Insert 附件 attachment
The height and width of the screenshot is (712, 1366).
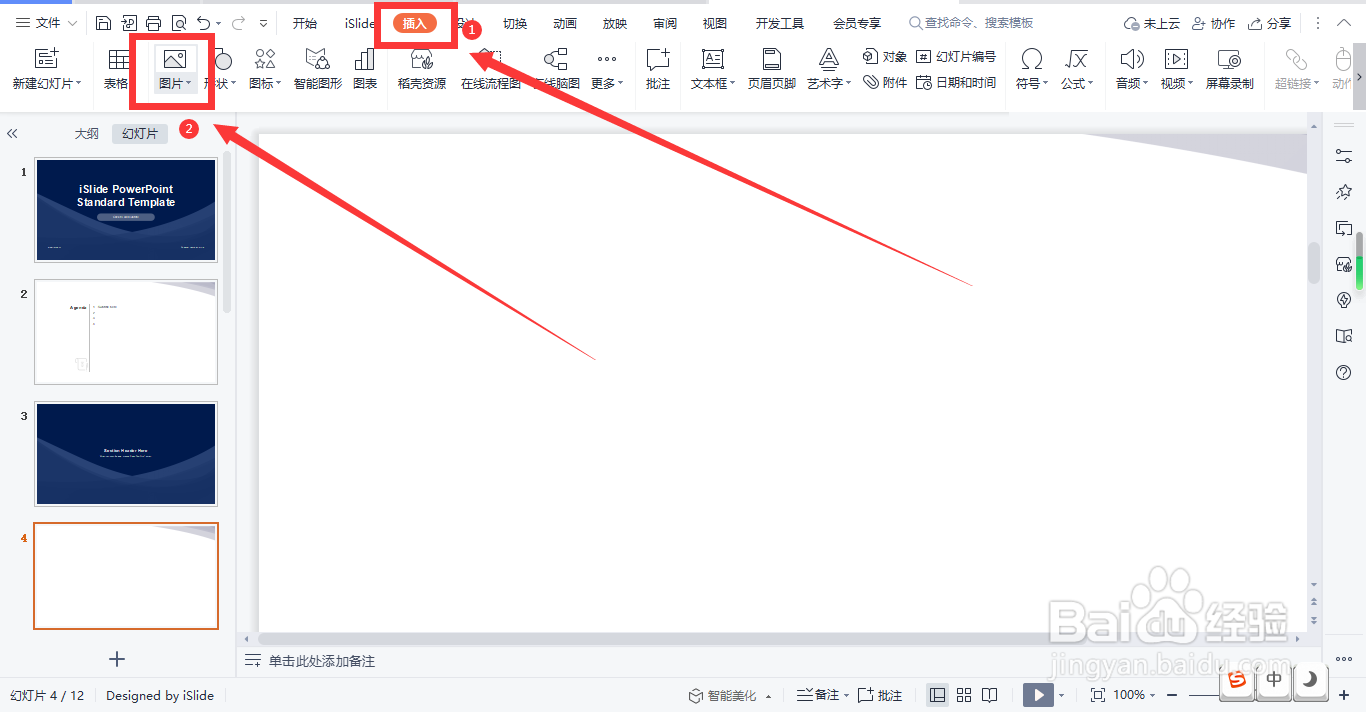click(x=884, y=83)
